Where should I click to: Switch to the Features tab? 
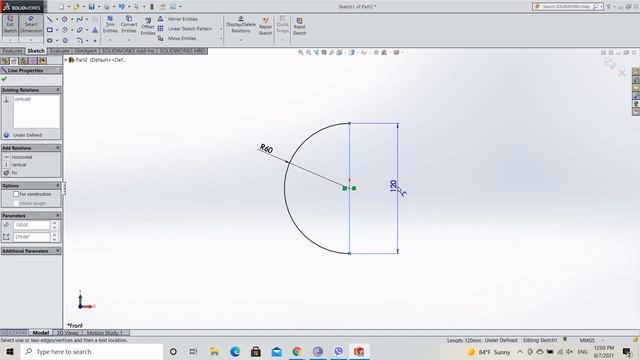coord(12,51)
